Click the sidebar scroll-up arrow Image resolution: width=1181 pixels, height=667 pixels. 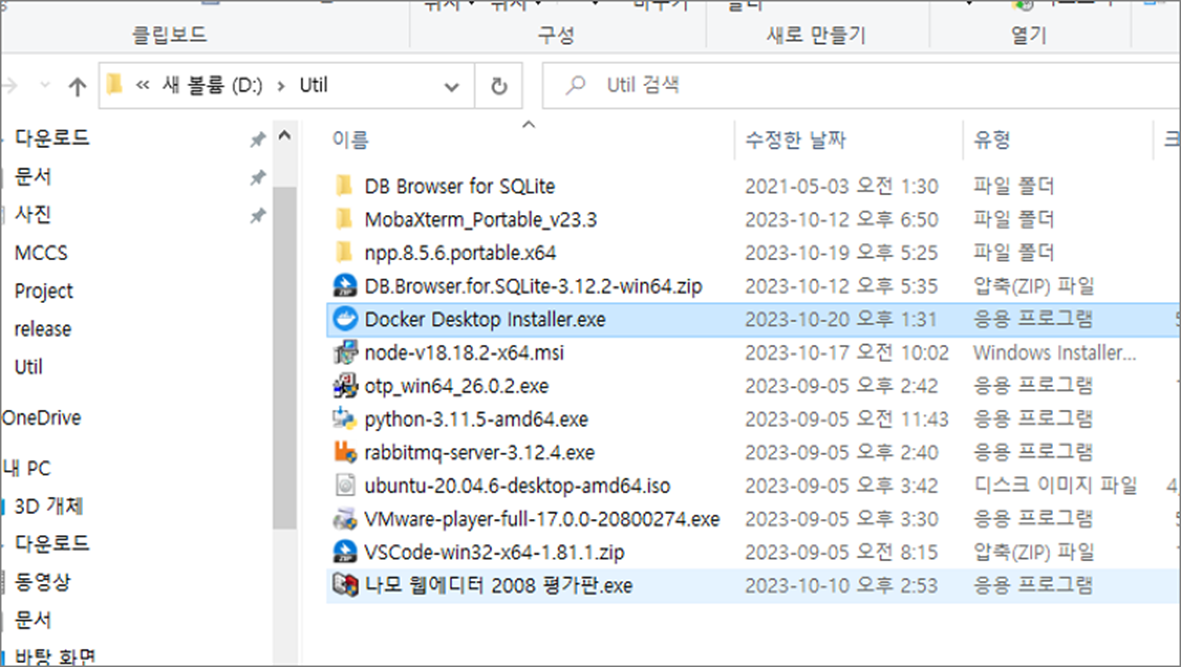click(x=285, y=136)
